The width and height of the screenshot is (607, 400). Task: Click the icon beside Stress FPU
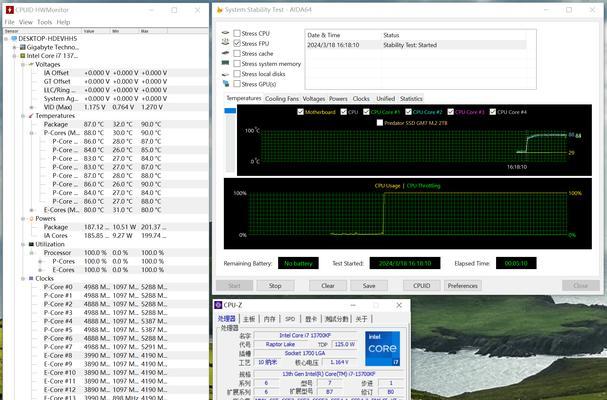pyautogui.click(x=226, y=43)
